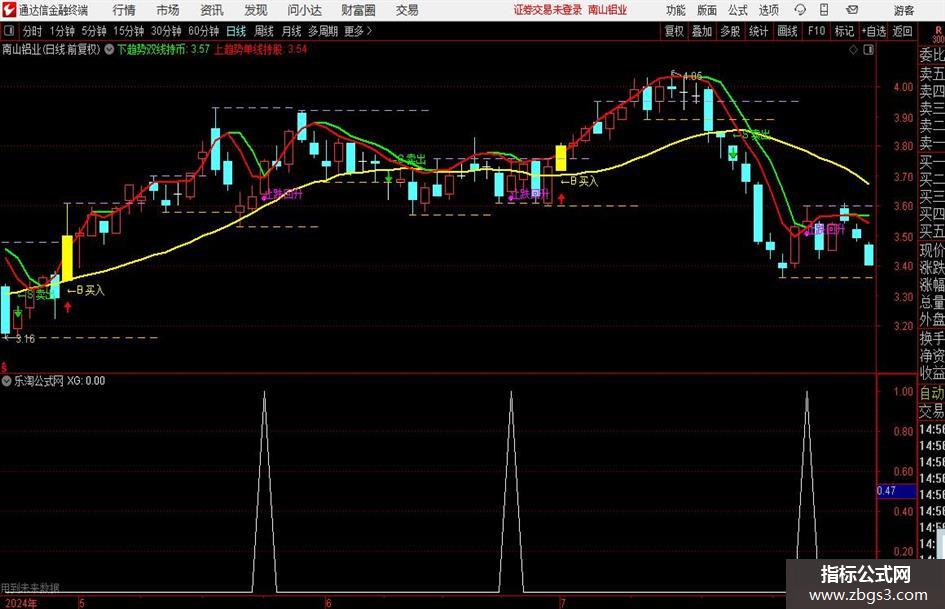Open the 选项 menu
Image resolution: width=945 pixels, height=609 pixels.
(x=768, y=10)
